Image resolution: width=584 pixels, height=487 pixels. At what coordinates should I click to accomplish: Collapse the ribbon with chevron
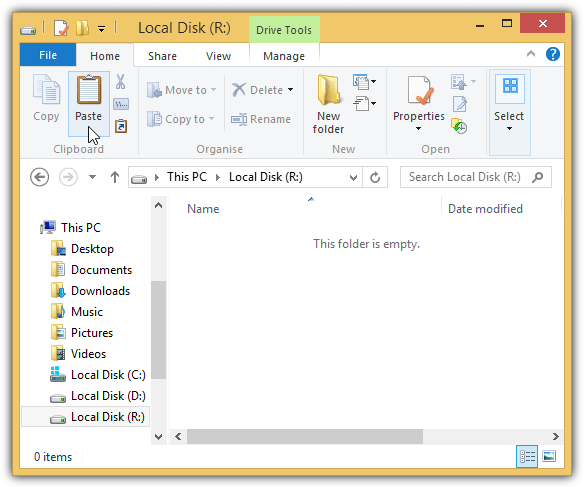[x=531, y=54]
